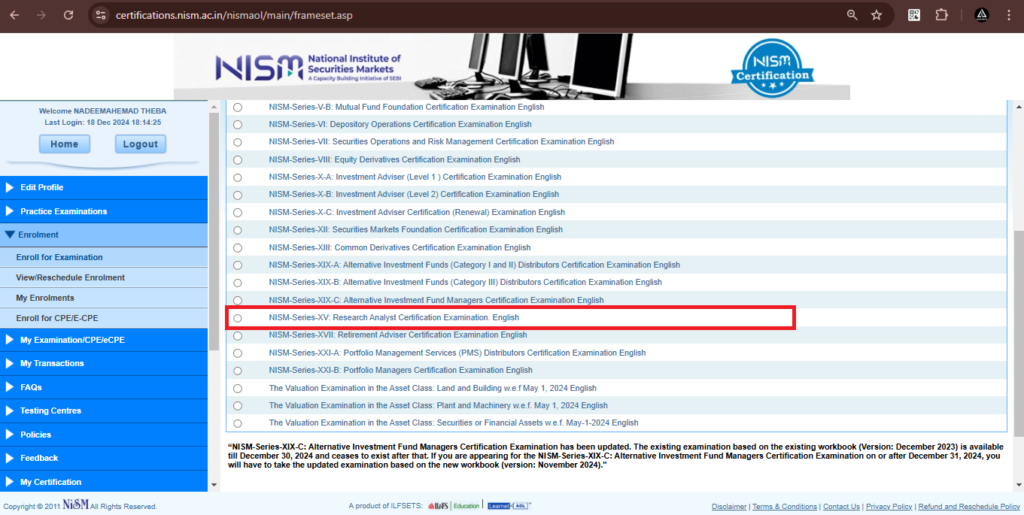Viewport: 1024px width, 515px height.
Task: Click sidebar scrollbar up arrow
Action: pos(214,107)
